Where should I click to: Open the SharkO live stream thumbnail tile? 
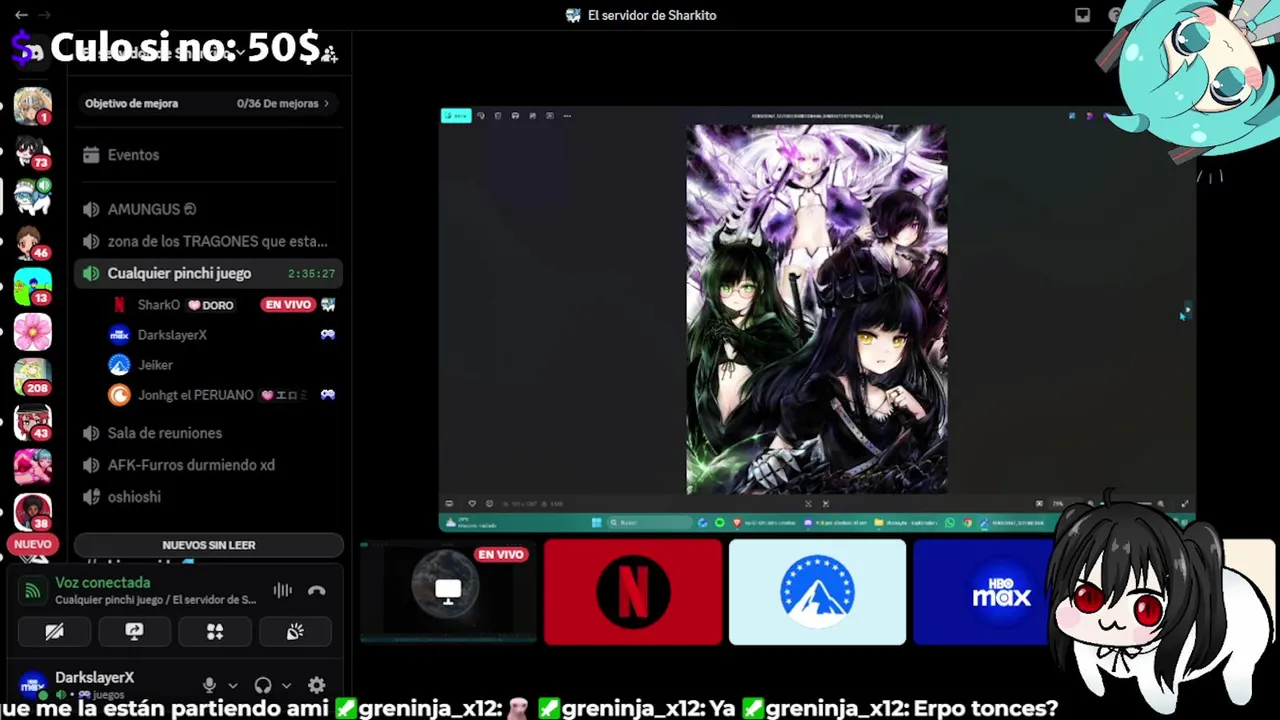pos(448,592)
